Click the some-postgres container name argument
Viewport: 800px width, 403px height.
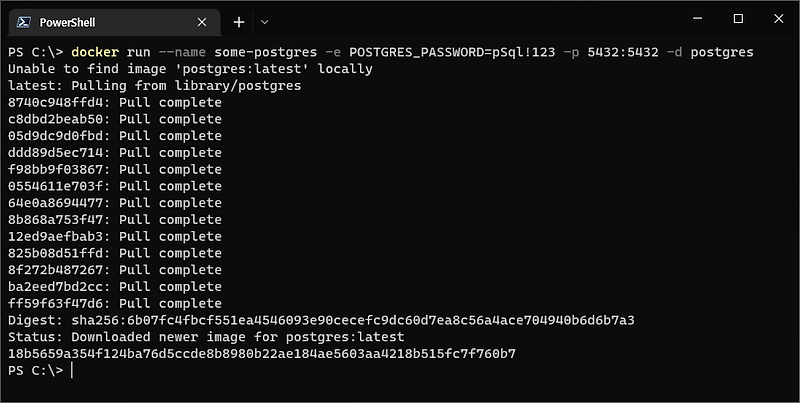coord(266,52)
